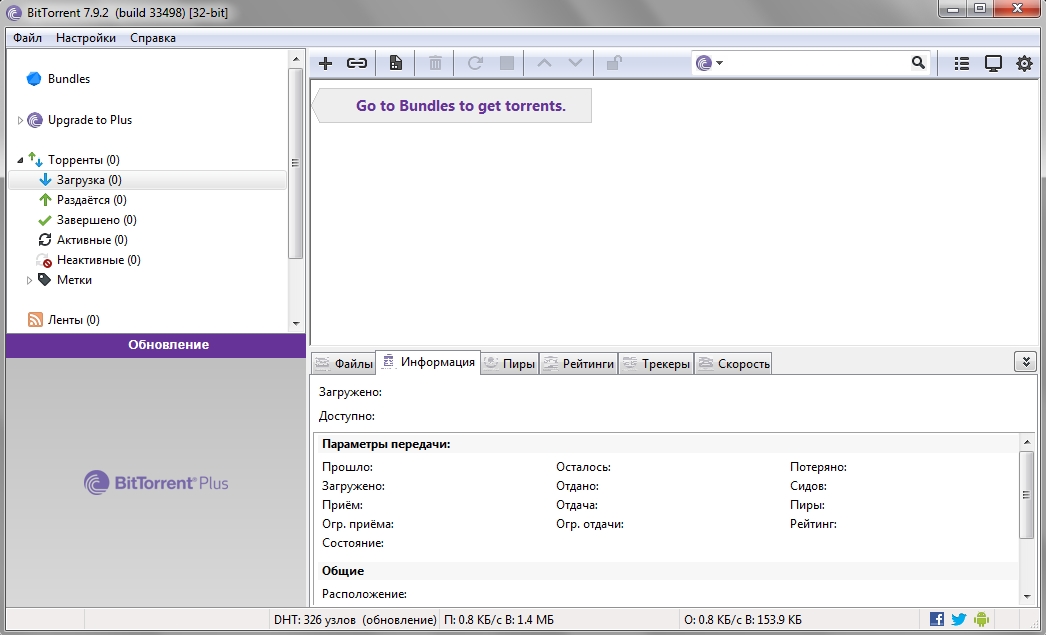Click sidebar scrollbar down arrow

tap(296, 324)
